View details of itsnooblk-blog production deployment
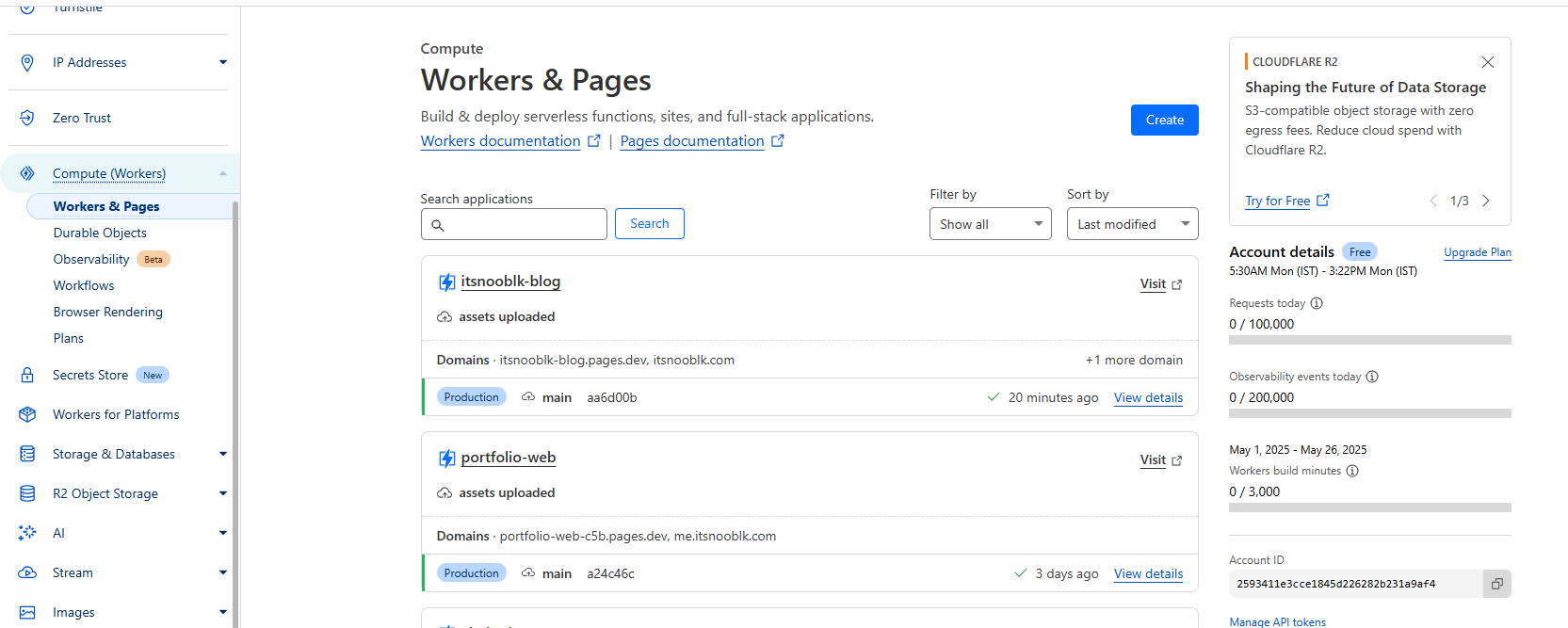The image size is (1568, 628). [x=1148, y=398]
